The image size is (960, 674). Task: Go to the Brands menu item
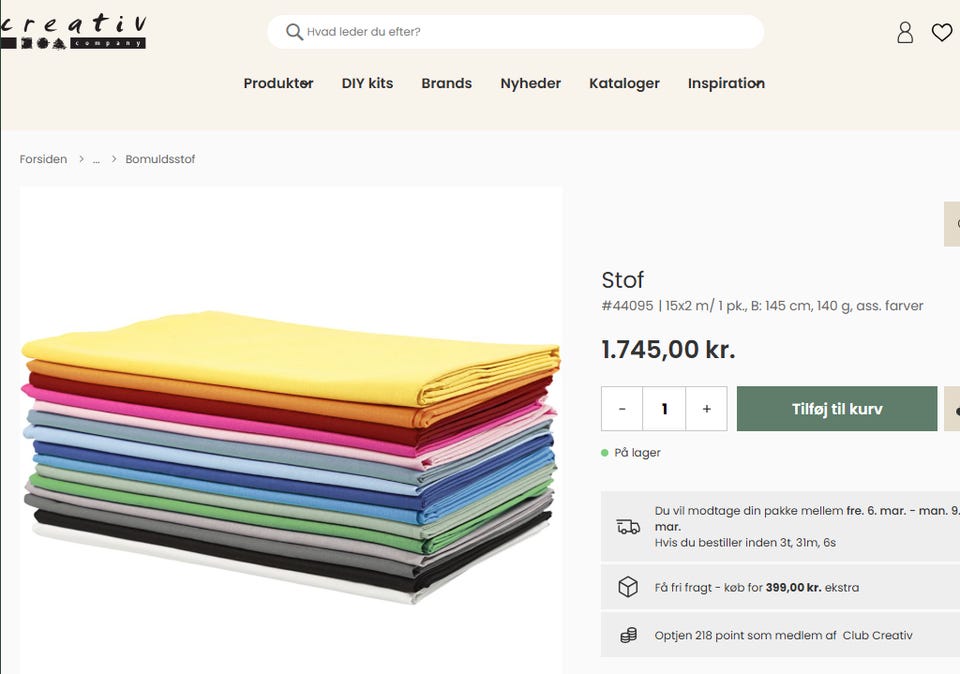pos(446,83)
